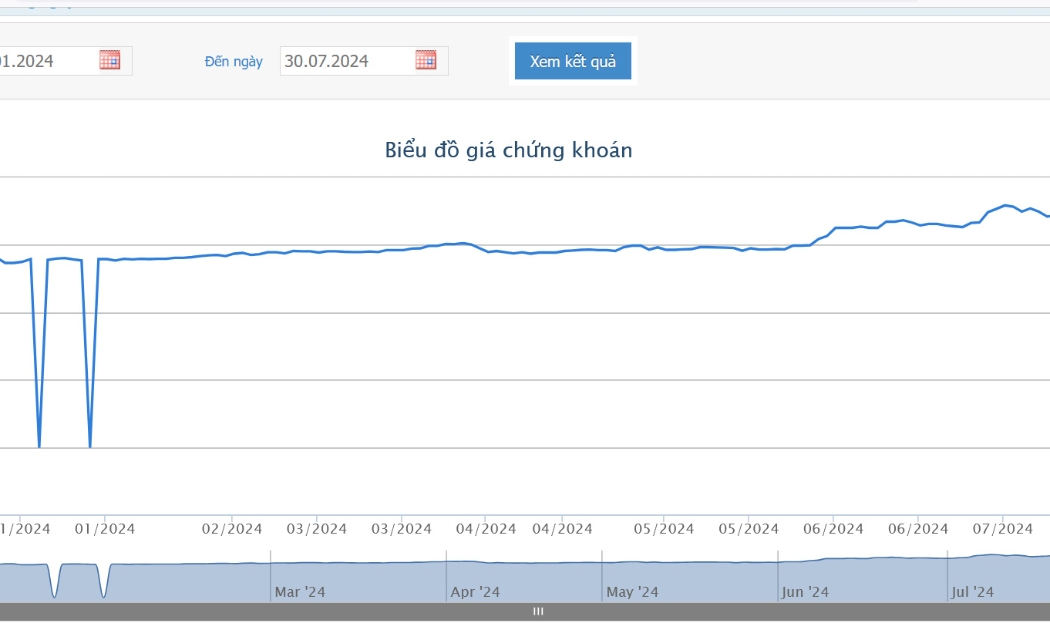Screen dimensions: 1050x630
Task: Grab the navigator scrollbar handle with three bars
Action: pos(538,611)
